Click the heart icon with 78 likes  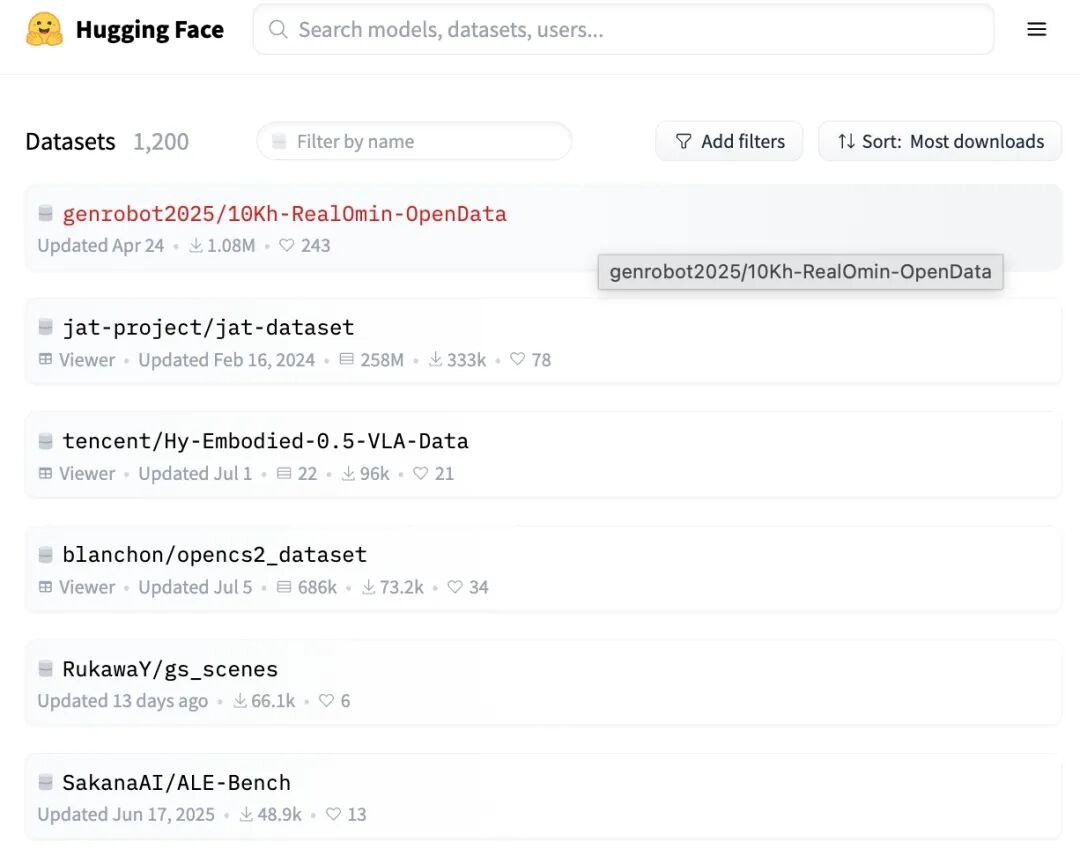coord(517,359)
